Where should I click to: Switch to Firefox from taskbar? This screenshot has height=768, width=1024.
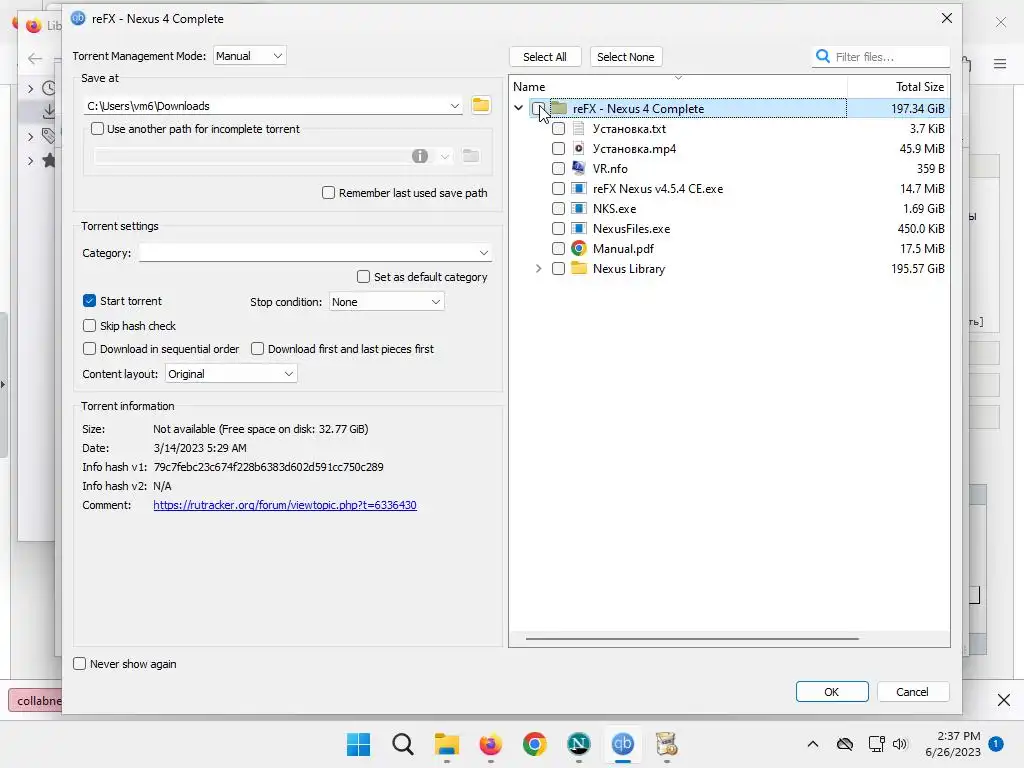click(490, 744)
